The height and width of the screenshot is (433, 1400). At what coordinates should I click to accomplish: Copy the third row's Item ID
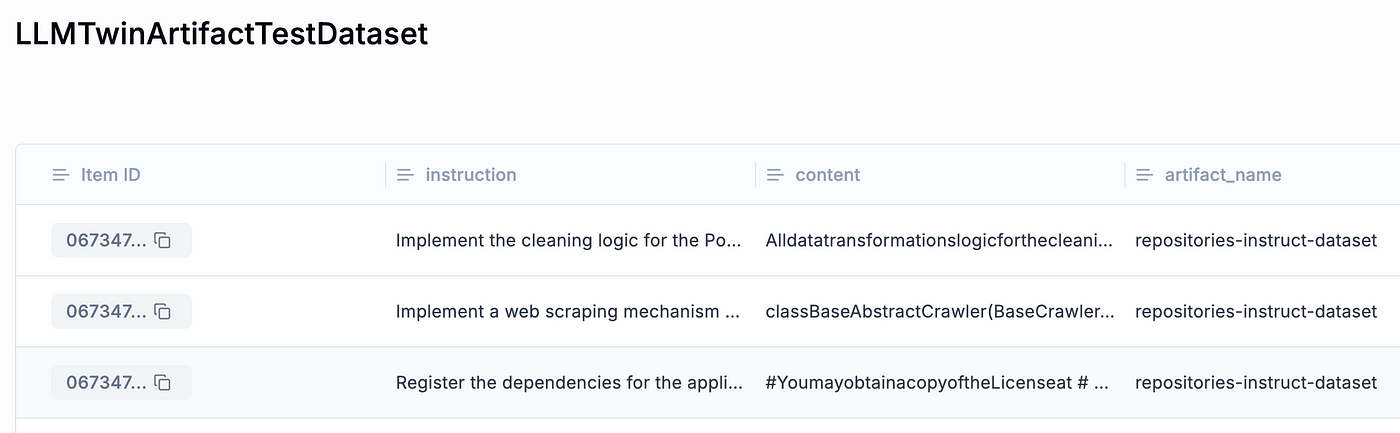pos(163,382)
